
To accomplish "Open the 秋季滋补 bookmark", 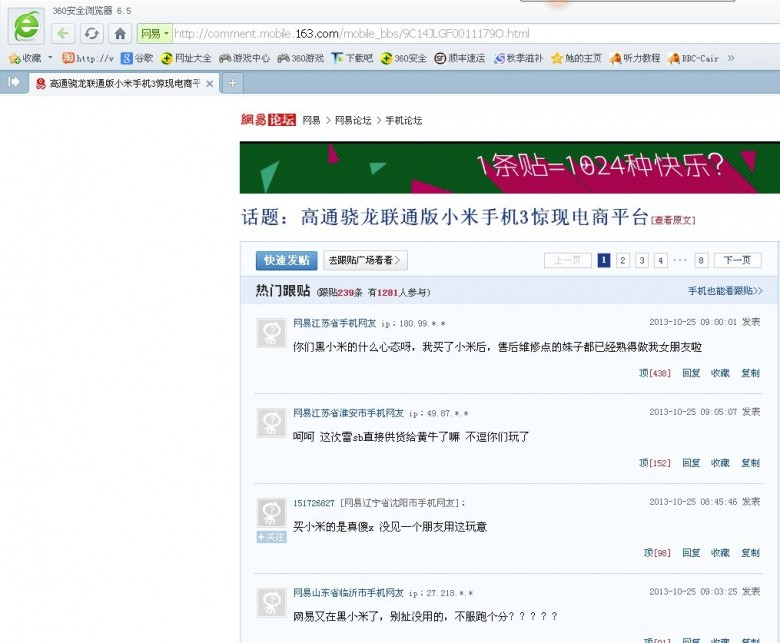I will pyautogui.click(x=518, y=58).
